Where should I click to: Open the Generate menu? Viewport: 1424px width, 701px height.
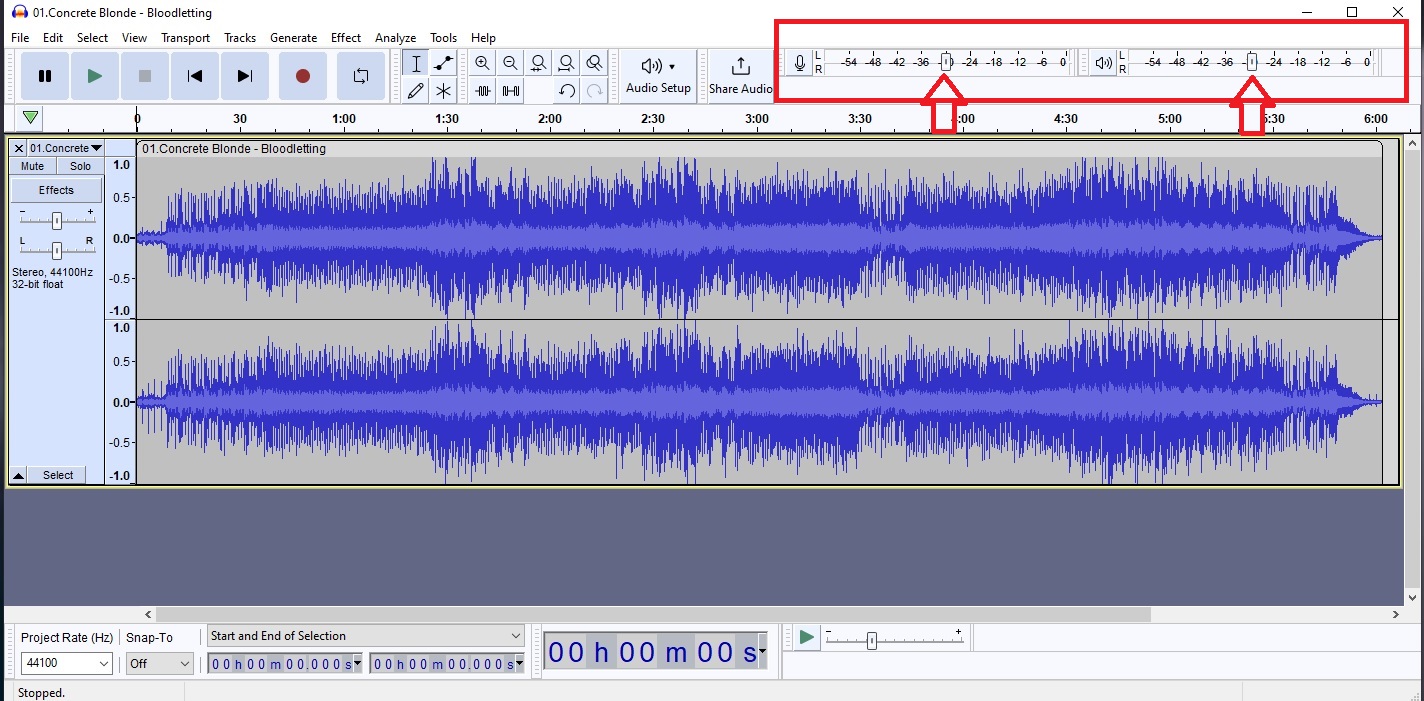click(x=293, y=38)
